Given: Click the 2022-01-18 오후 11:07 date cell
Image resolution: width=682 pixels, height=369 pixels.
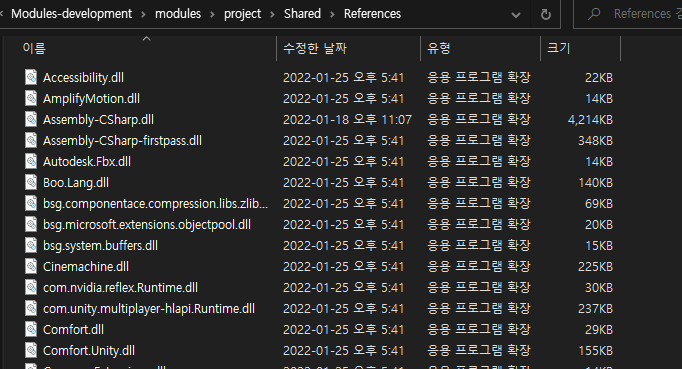Looking at the screenshot, I should (347, 119).
